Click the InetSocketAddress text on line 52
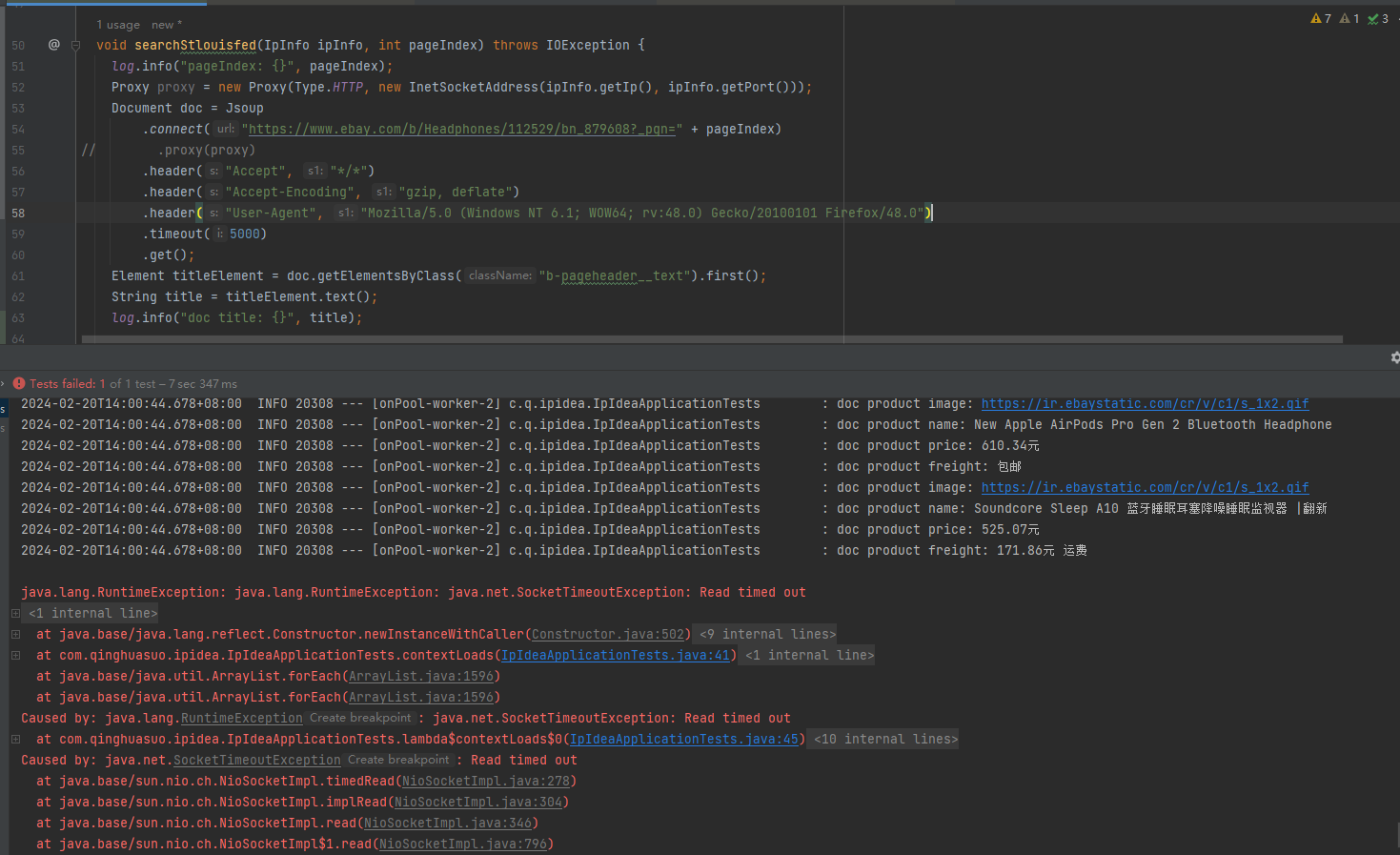This screenshot has width=1400, height=855. [x=474, y=87]
